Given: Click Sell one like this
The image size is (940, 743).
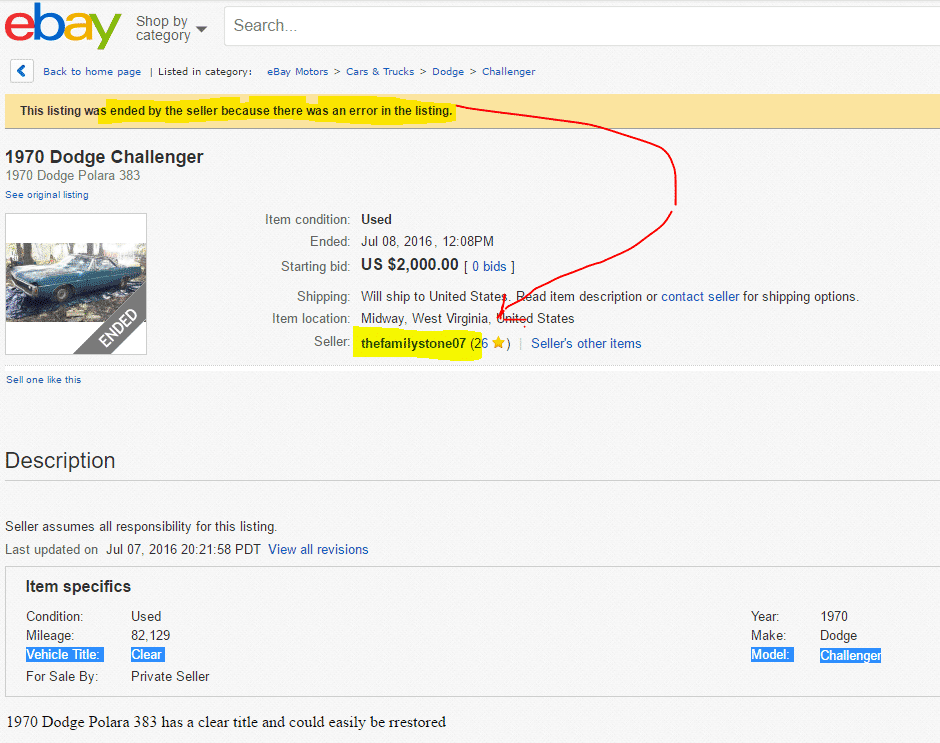Looking at the screenshot, I should [44, 380].
